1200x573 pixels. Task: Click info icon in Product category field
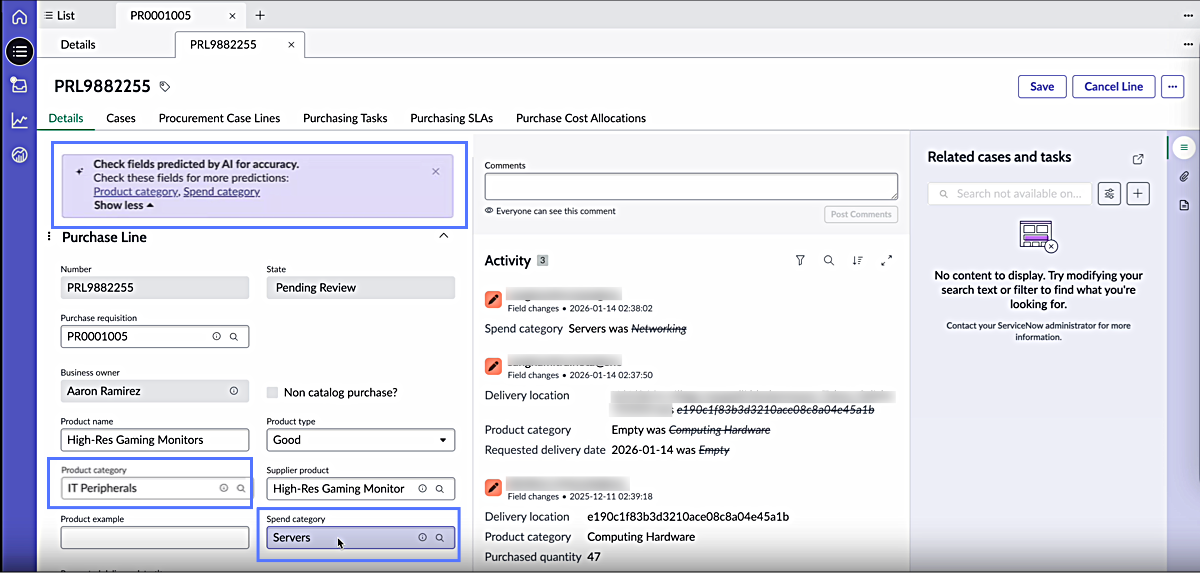[224, 488]
